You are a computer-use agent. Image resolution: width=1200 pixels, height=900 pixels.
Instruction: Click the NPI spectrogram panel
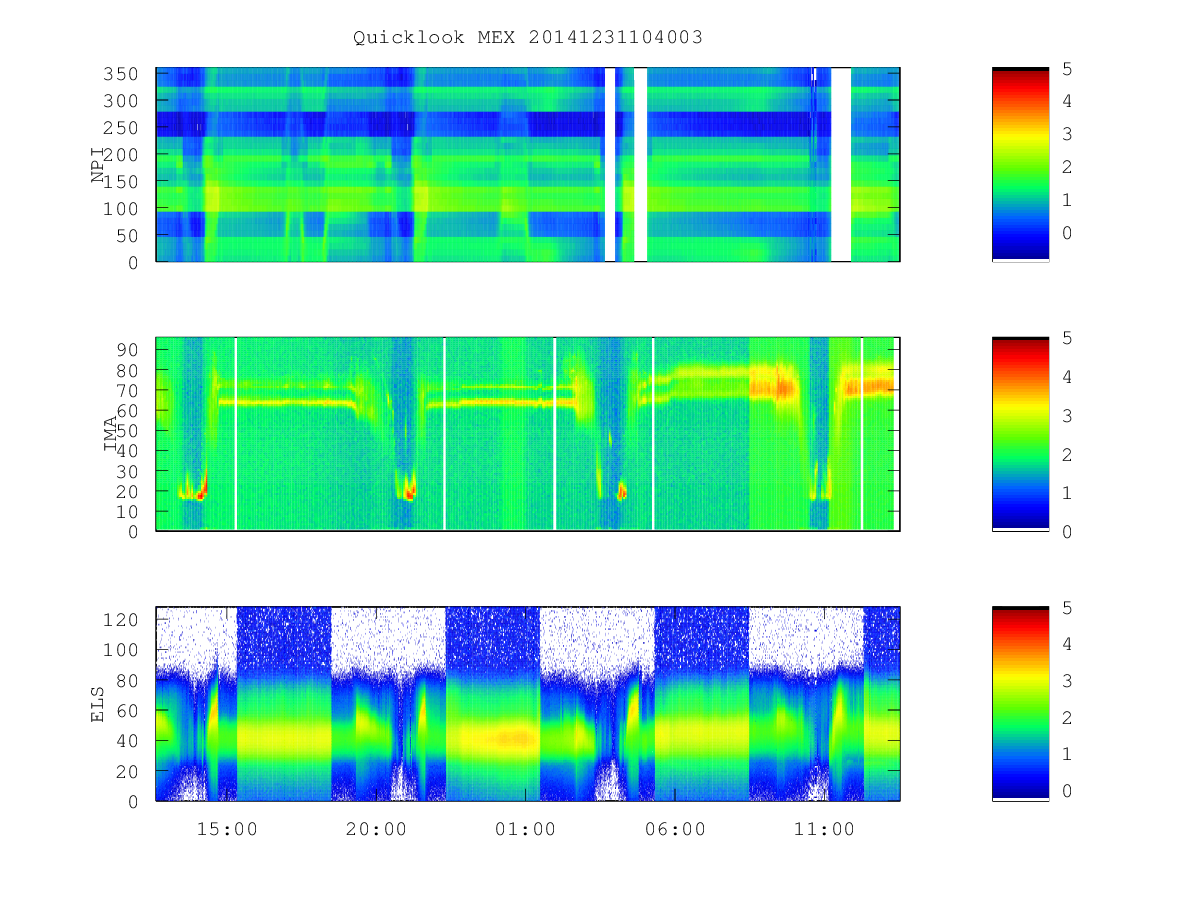tap(528, 164)
